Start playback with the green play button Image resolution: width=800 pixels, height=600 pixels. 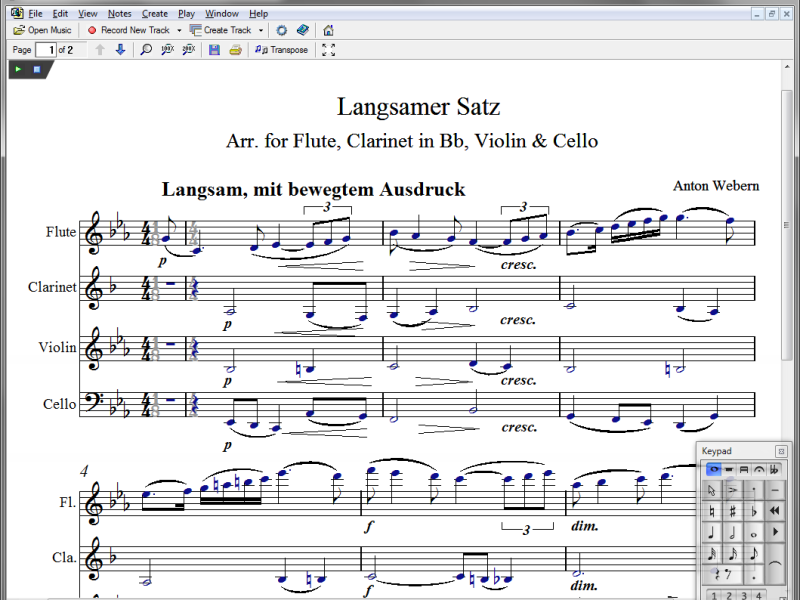(18, 69)
